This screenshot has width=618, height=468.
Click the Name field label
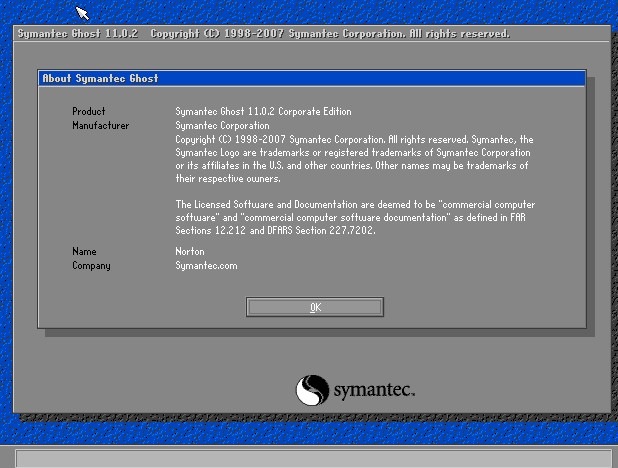(84, 251)
